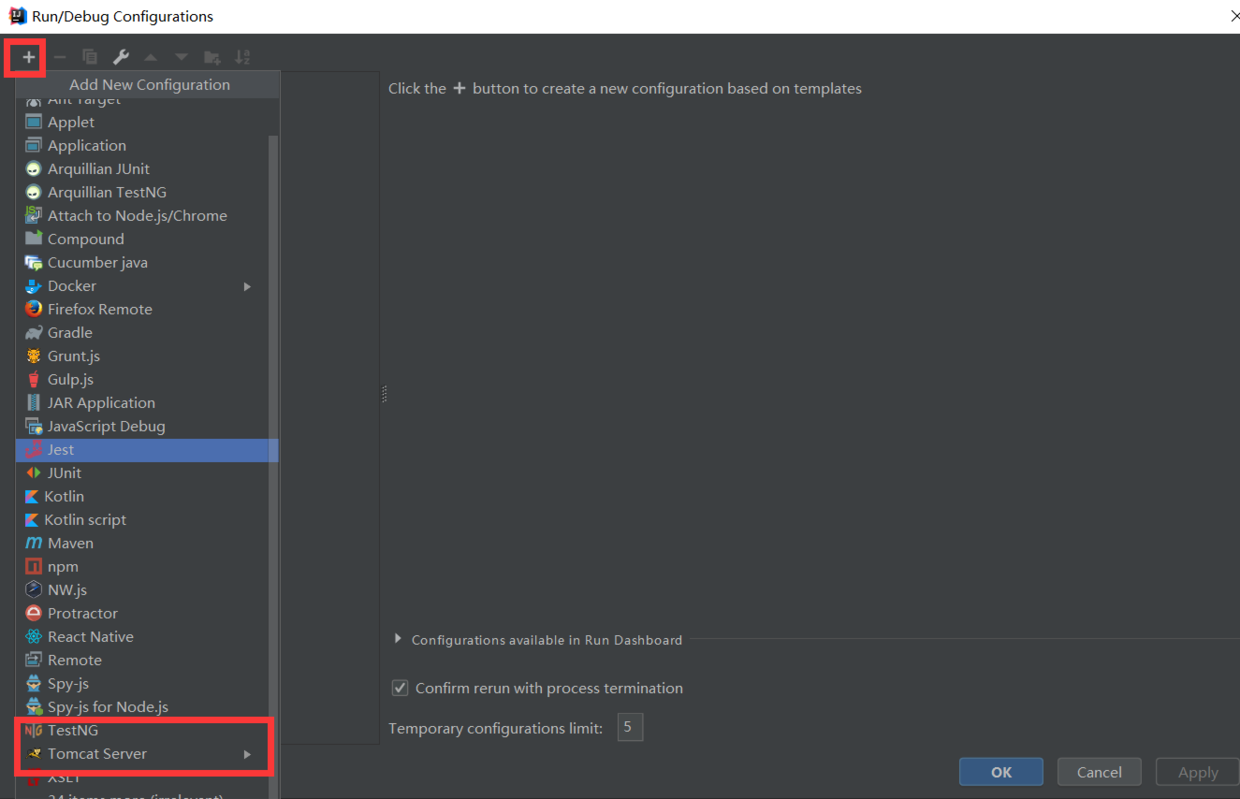The height and width of the screenshot is (799, 1240).
Task: Click the Gradle elephant icon
Action: pyautogui.click(x=33, y=332)
